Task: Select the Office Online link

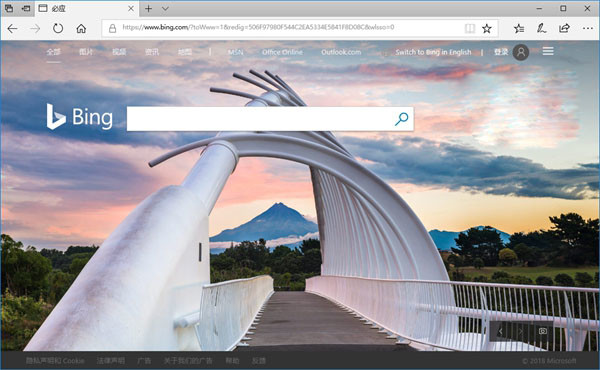Action: [x=282, y=52]
